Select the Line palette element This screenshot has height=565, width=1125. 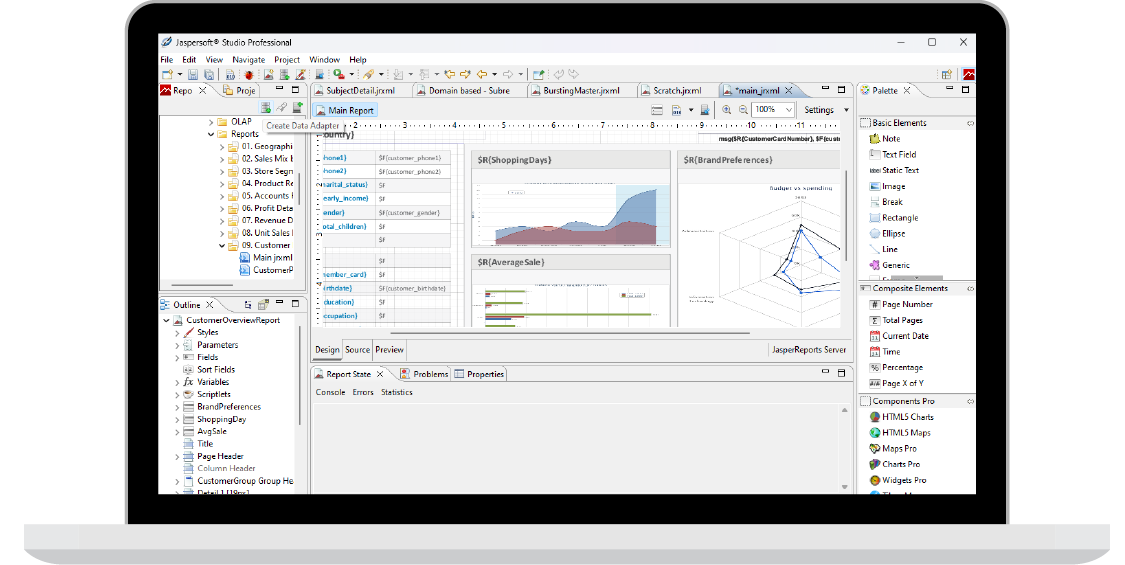884,249
